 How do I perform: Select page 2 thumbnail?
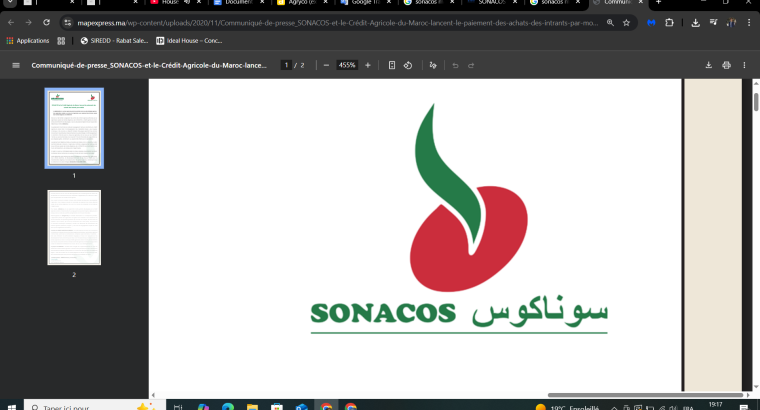[74, 227]
